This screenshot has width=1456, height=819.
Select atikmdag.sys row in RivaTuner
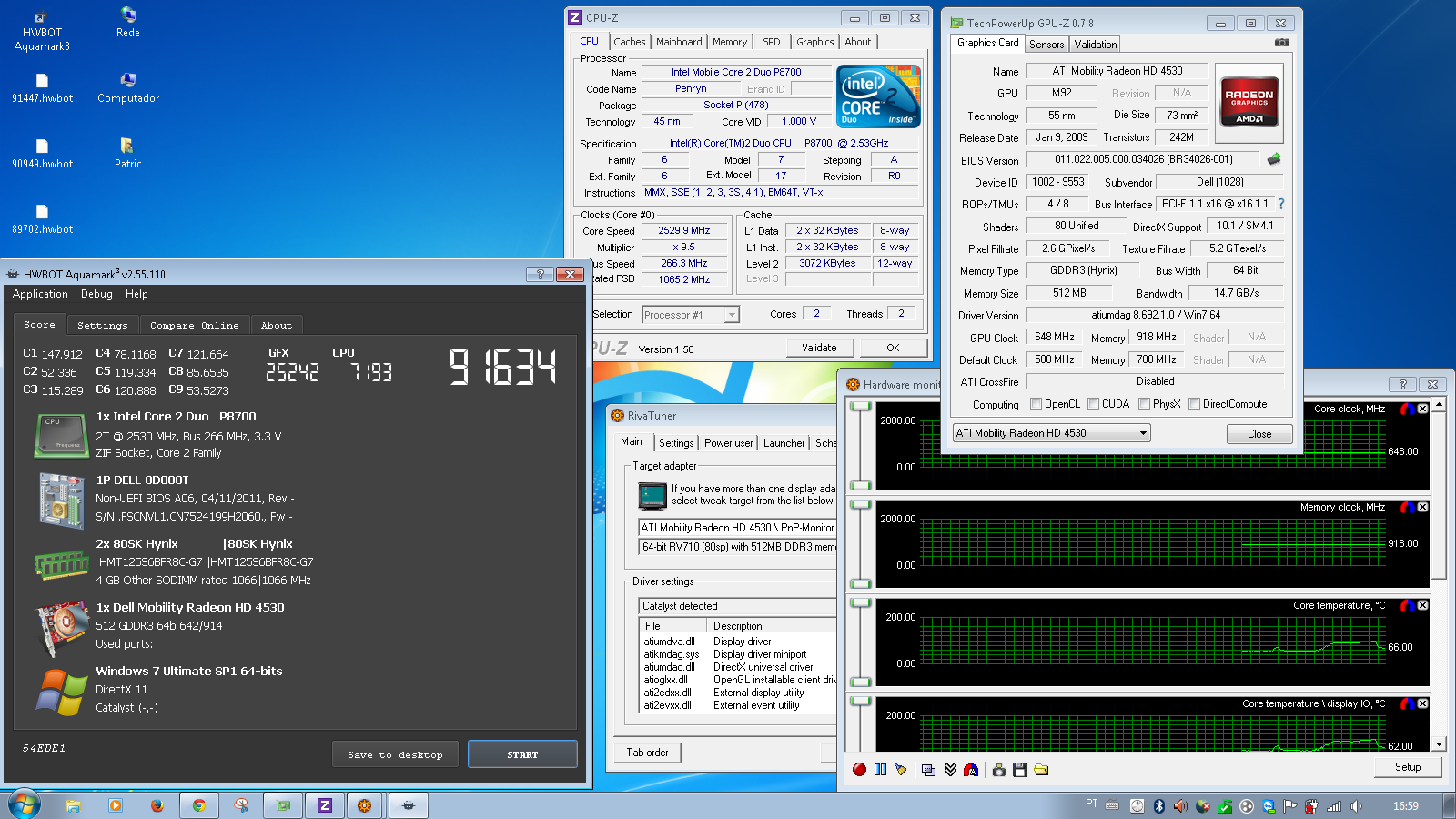pyautogui.click(x=737, y=654)
